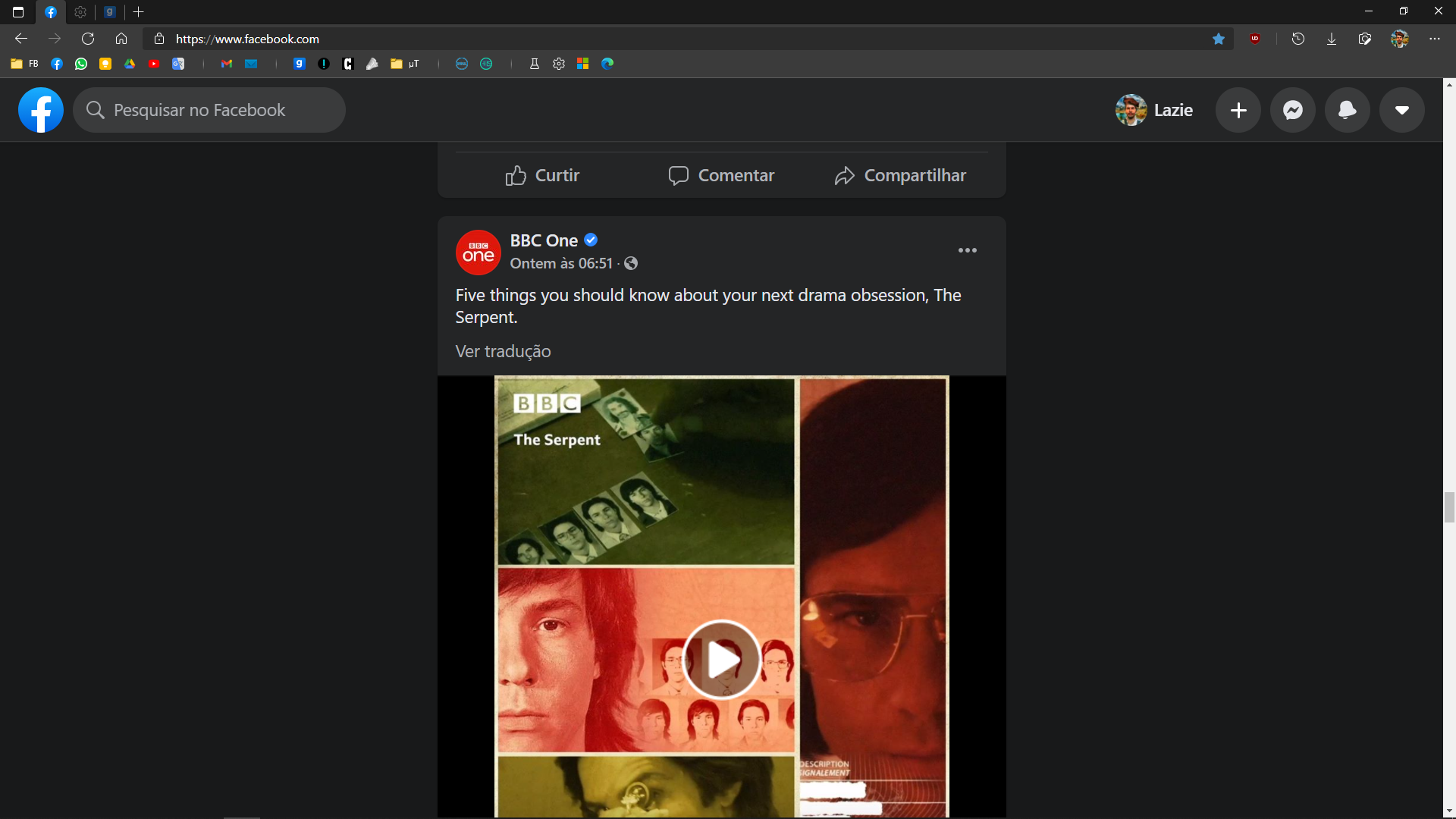The image size is (1456, 819).
Task: Play The Serpent video
Action: tap(720, 660)
